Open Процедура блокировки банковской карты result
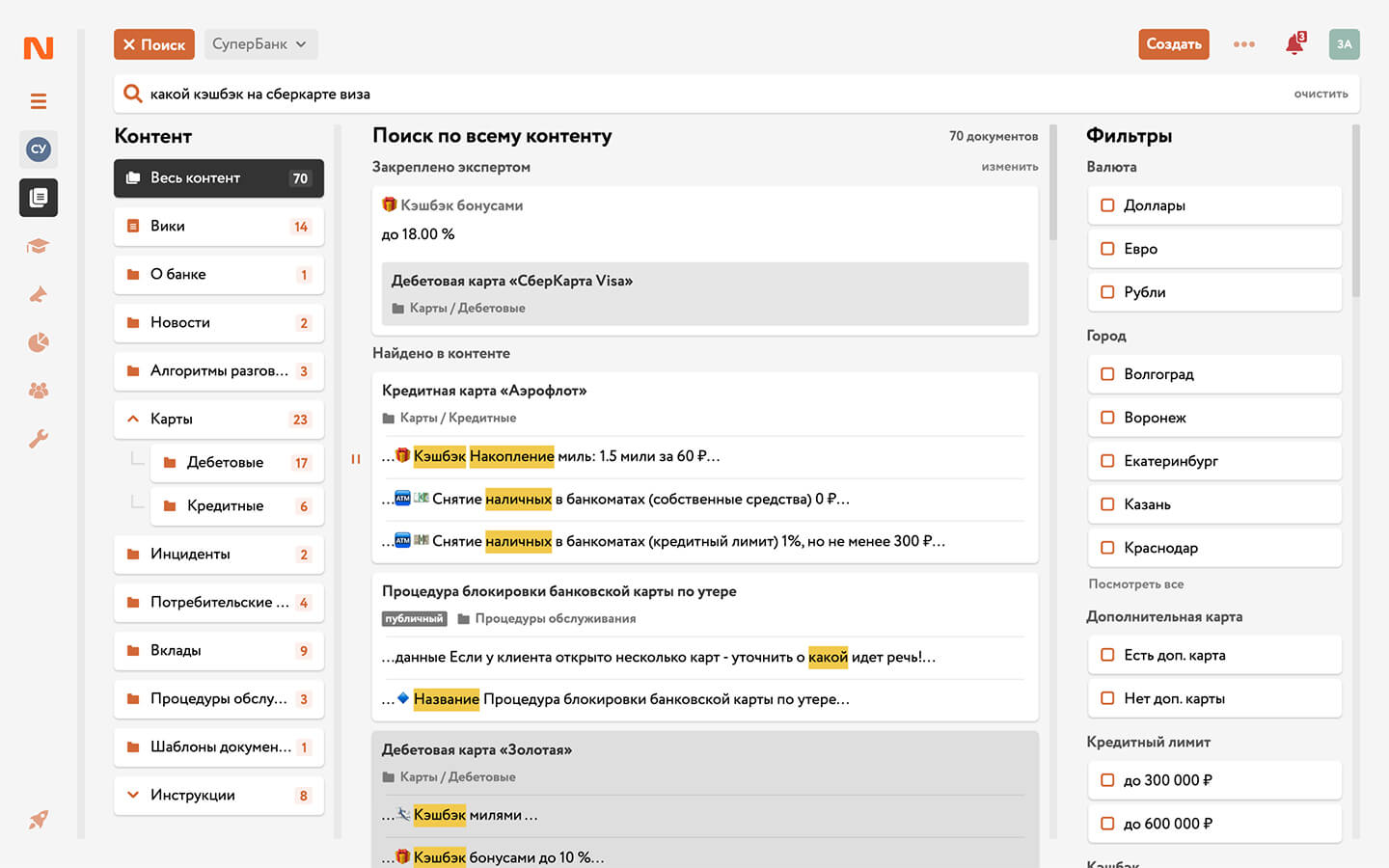Viewport: 1389px width, 868px height. 558,591
